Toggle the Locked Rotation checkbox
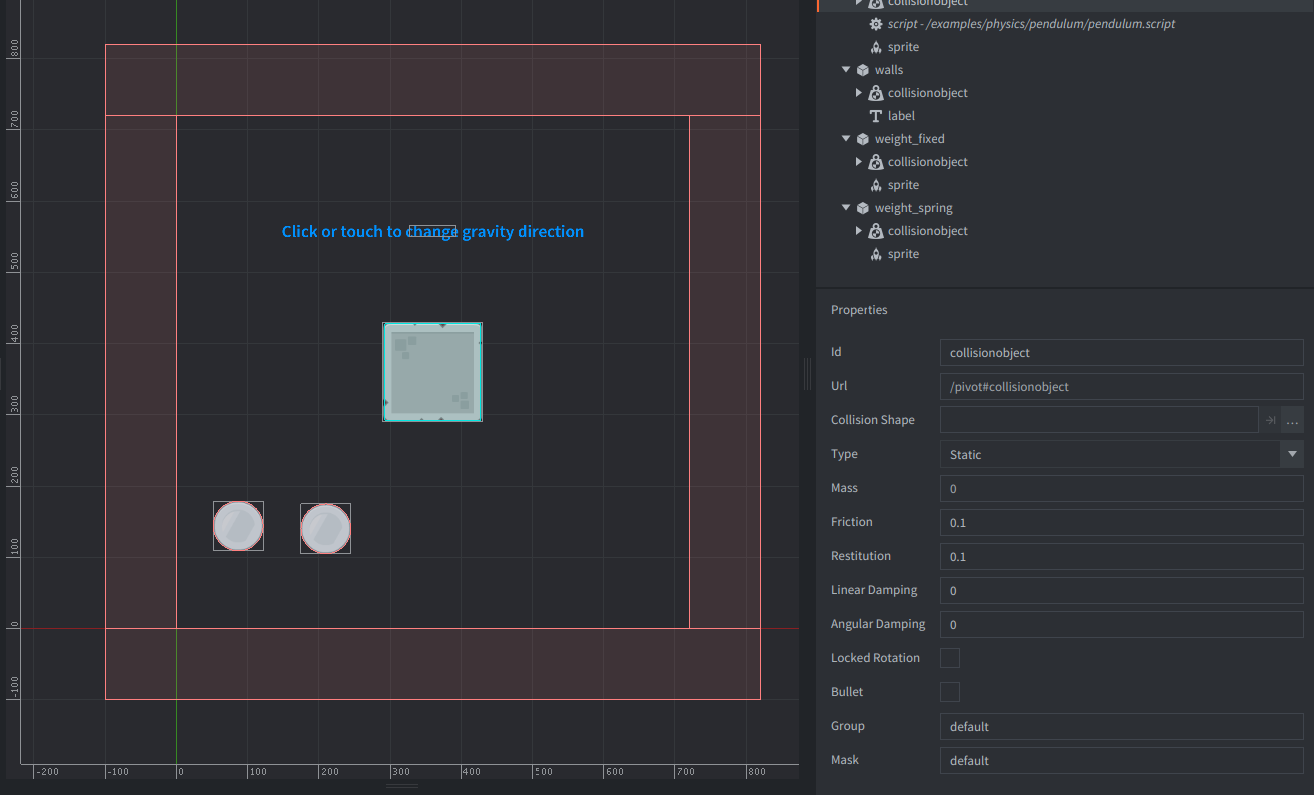The image size is (1314, 795). (950, 658)
